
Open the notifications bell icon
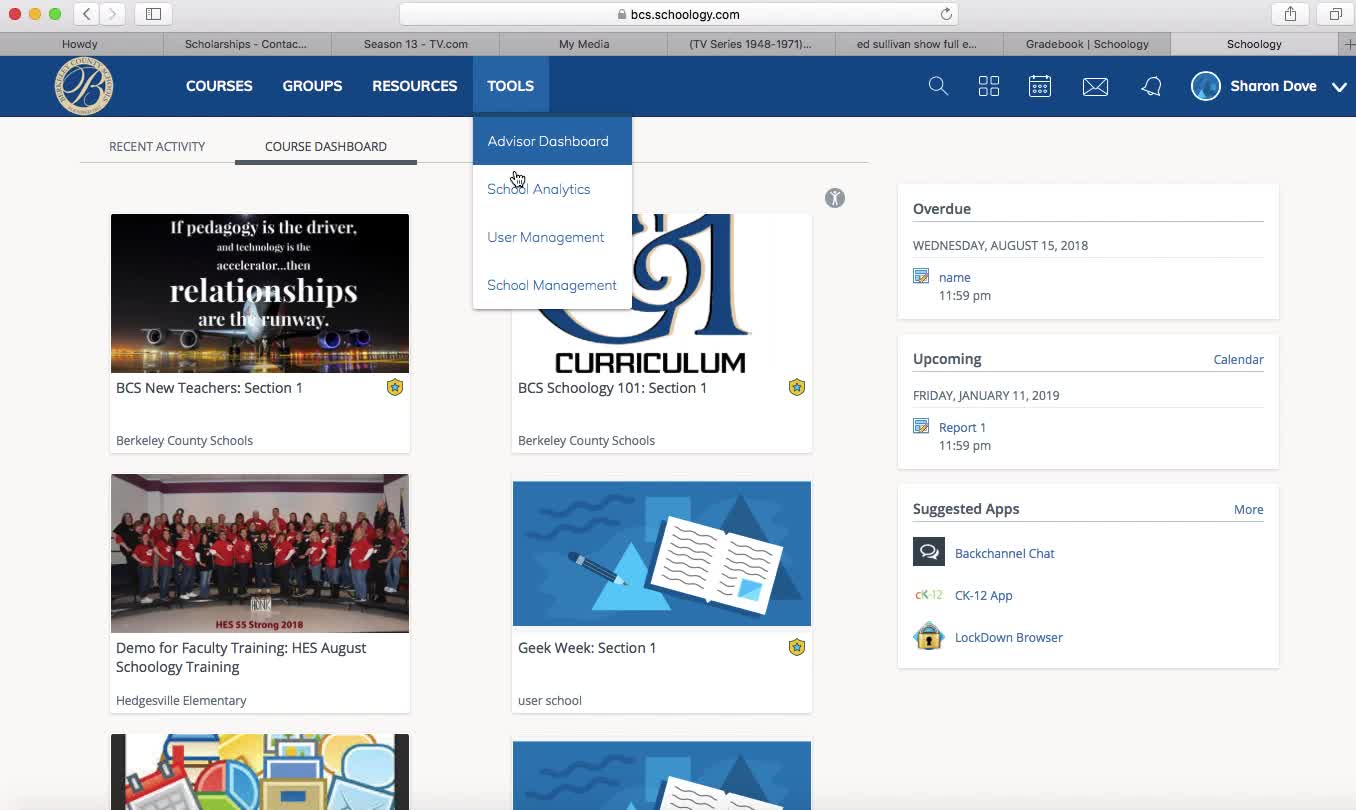(1151, 87)
